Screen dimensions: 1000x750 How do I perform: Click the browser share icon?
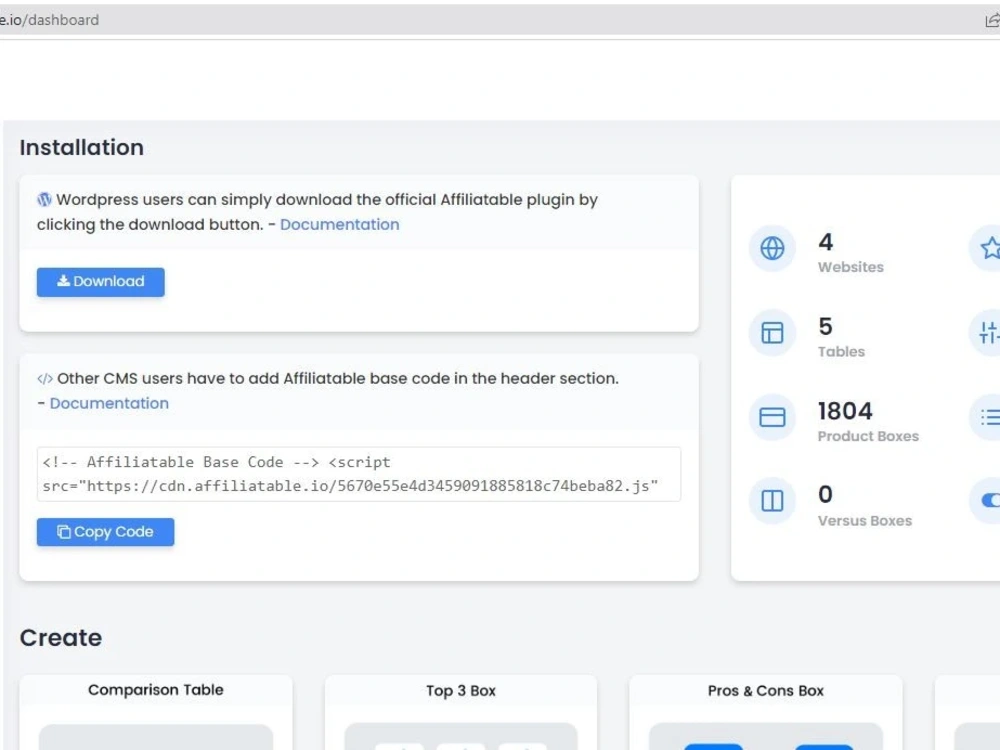pos(992,20)
